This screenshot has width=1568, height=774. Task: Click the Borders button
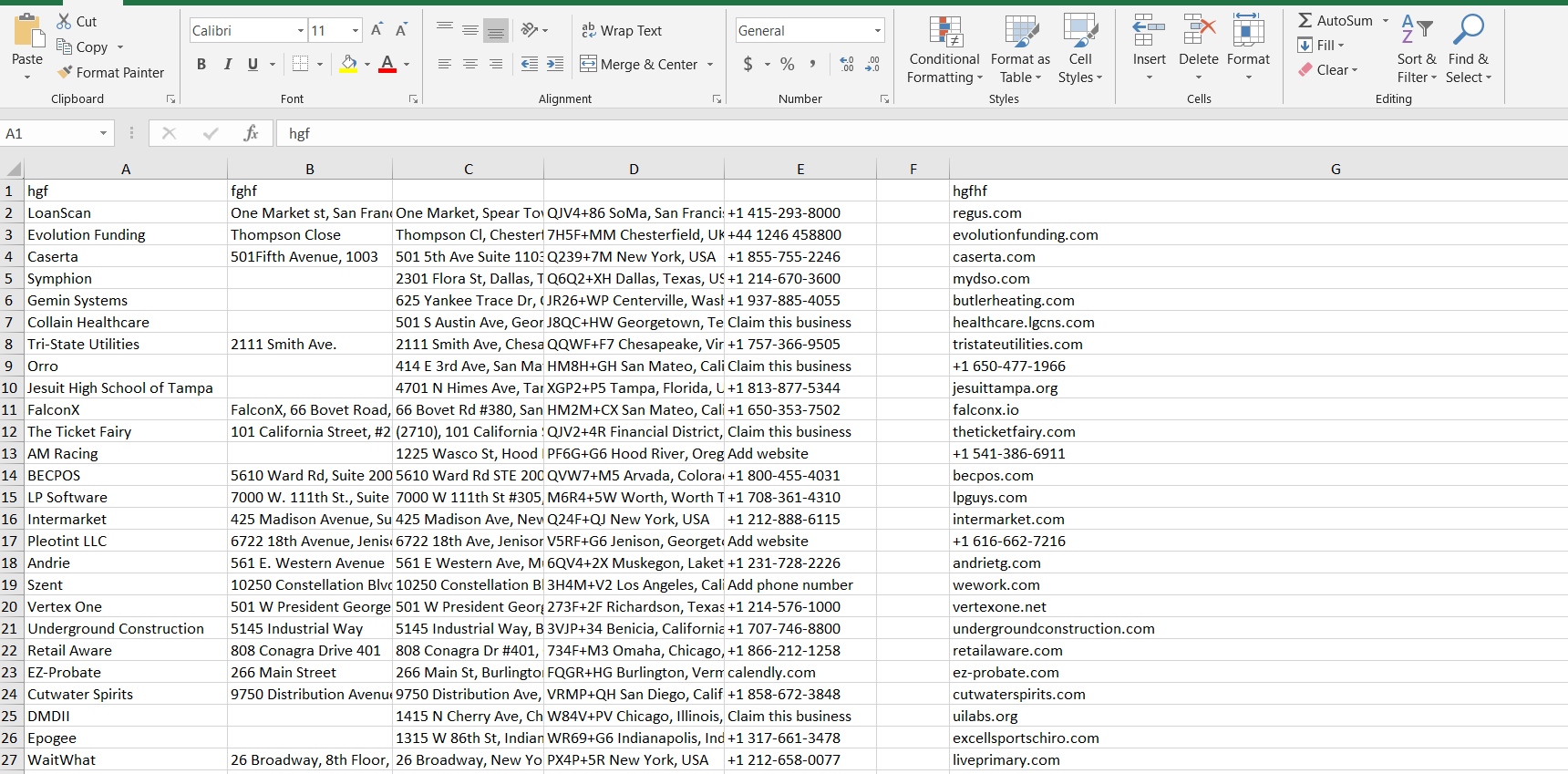tap(300, 64)
